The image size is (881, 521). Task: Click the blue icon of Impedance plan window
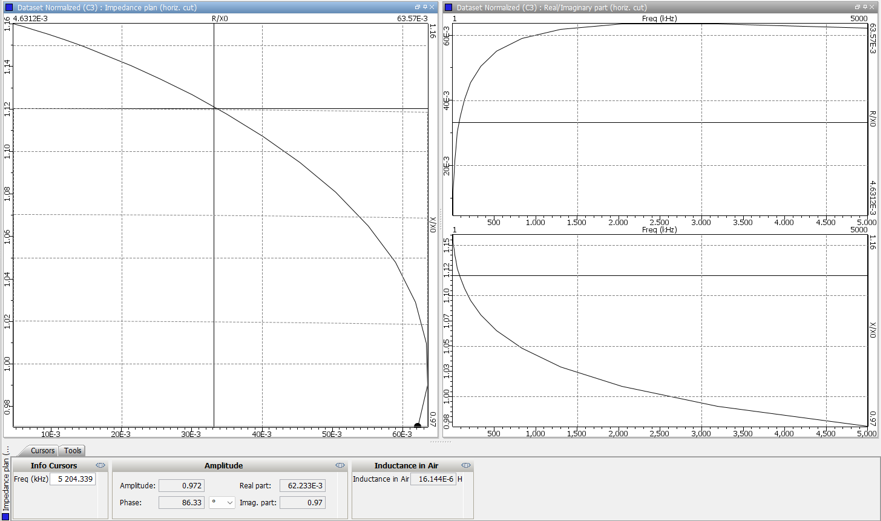pyautogui.click(x=9, y=7)
